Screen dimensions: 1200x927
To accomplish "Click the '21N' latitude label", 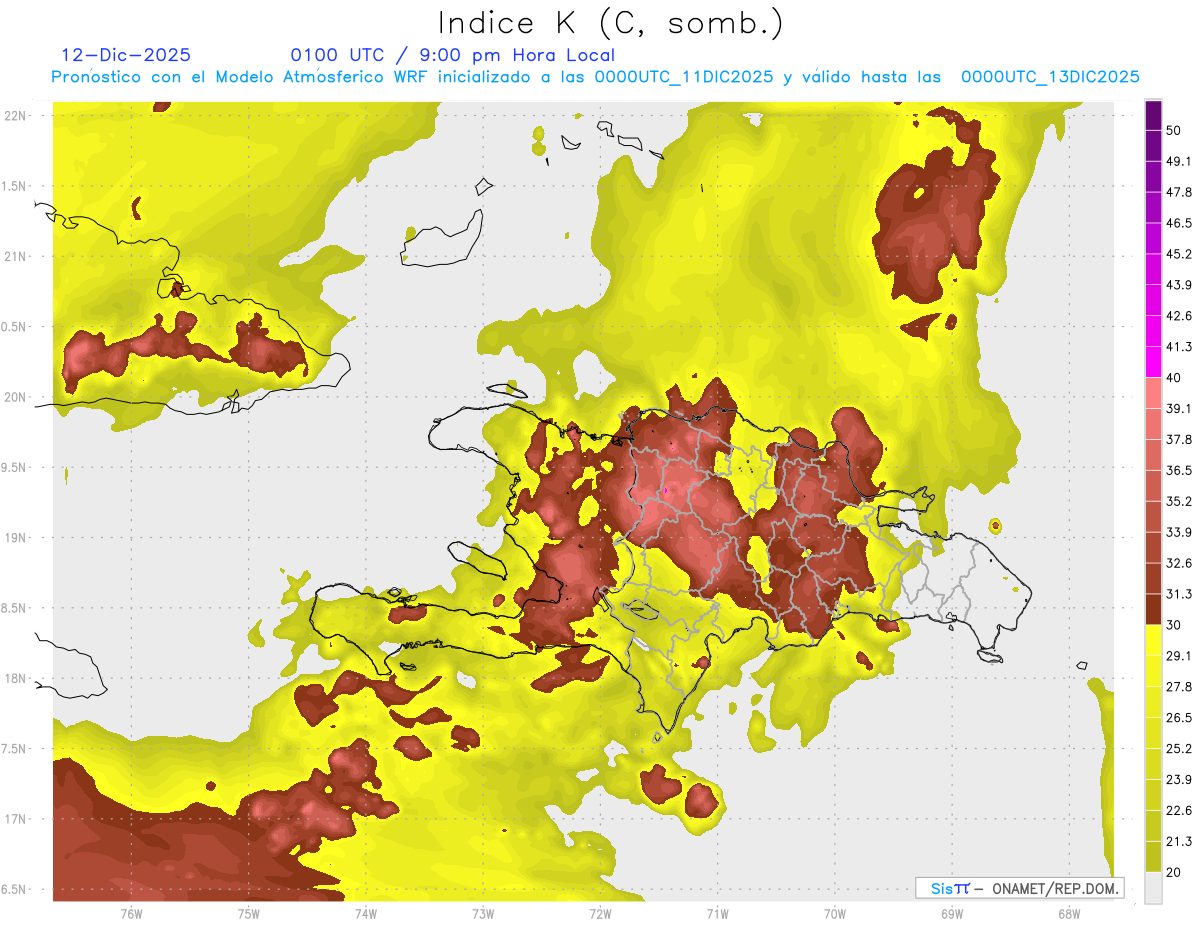I will (x=15, y=256).
